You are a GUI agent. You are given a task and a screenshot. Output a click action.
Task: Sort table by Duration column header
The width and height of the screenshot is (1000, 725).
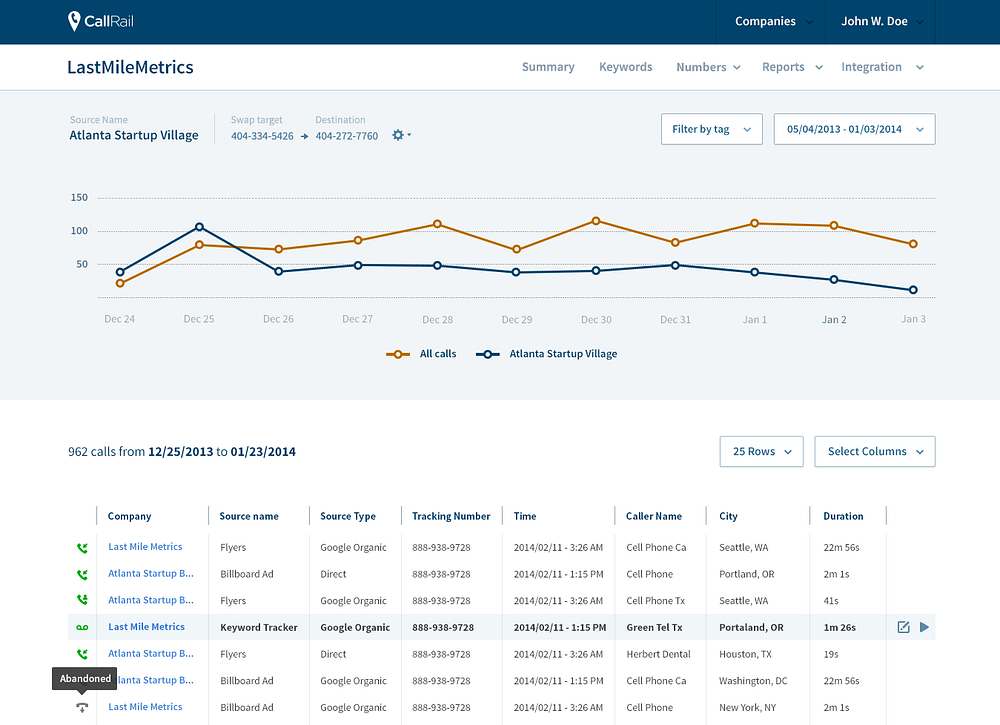click(843, 516)
